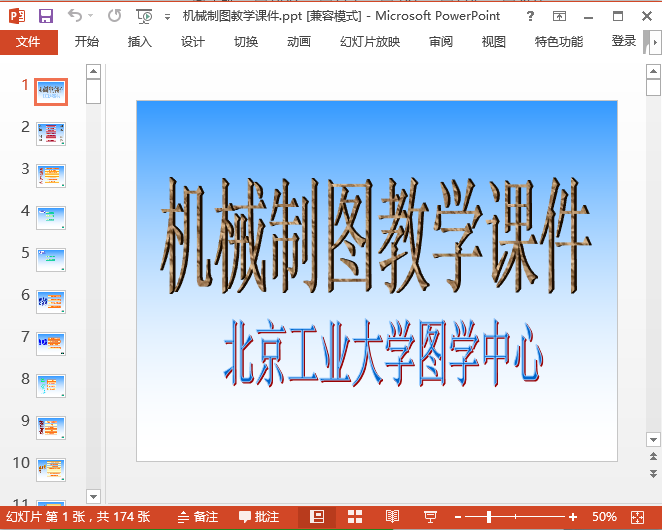Switch to the 切换 tab

click(x=246, y=42)
